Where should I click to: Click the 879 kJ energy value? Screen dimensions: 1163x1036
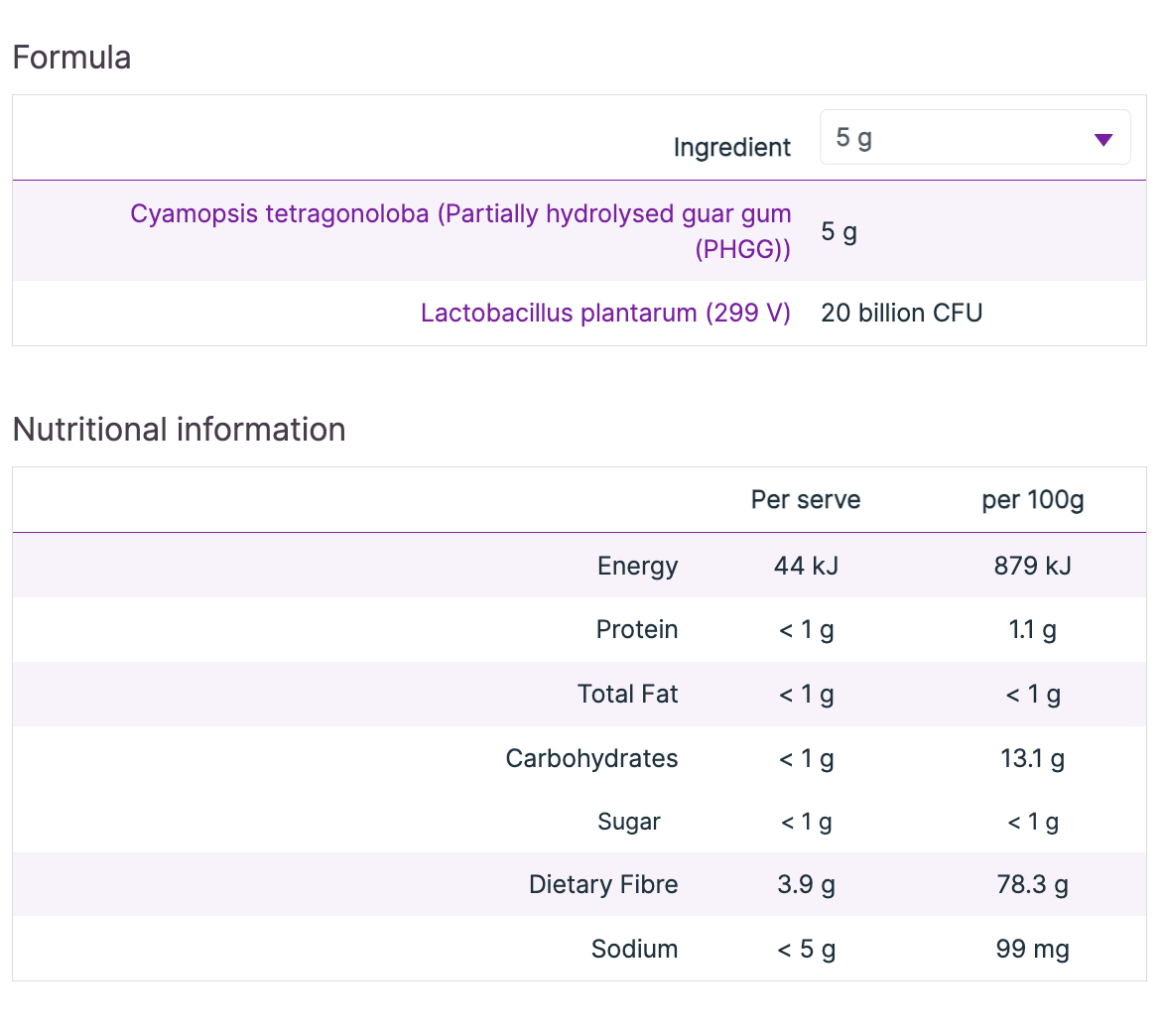1032,566
